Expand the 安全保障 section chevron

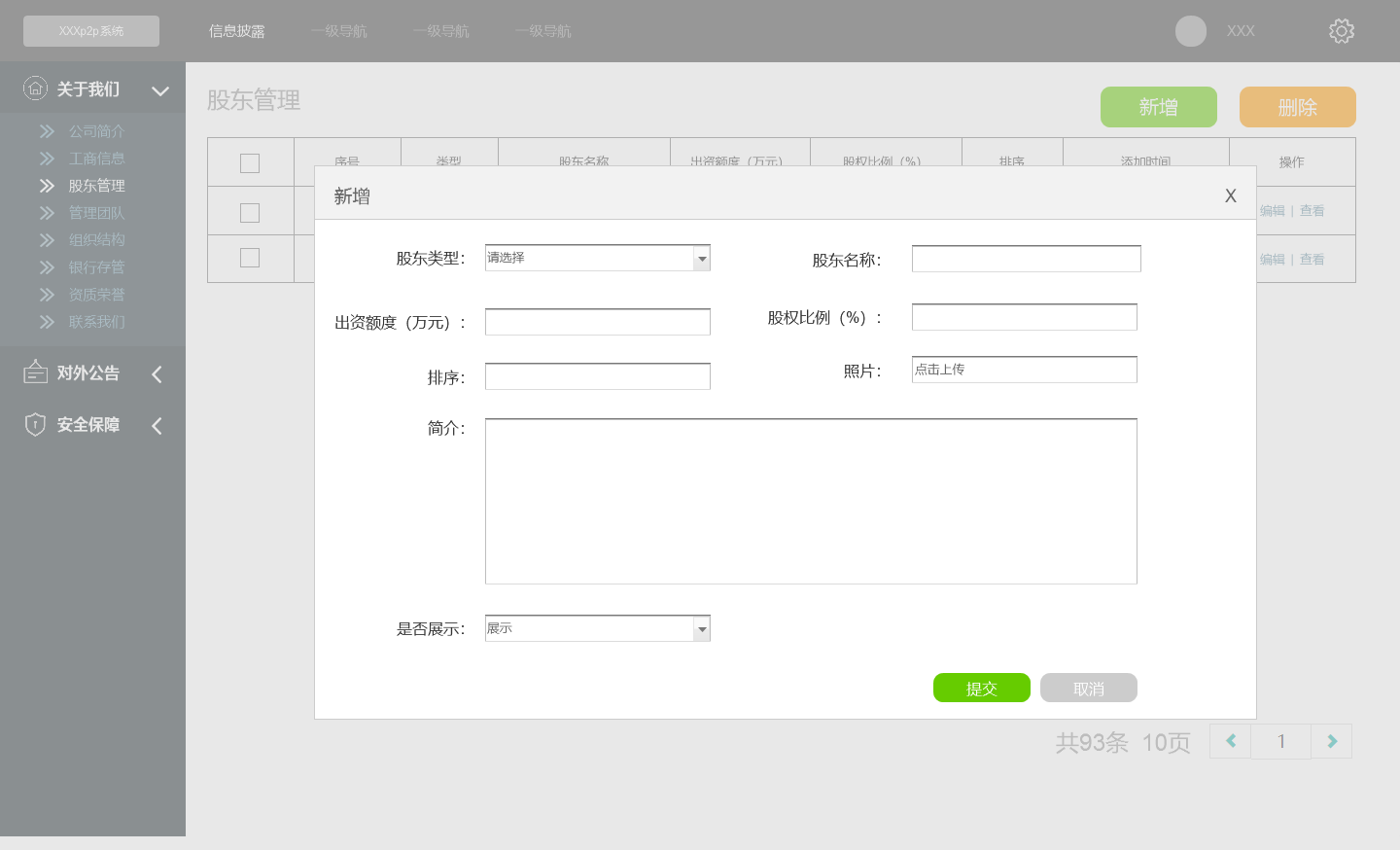157,425
